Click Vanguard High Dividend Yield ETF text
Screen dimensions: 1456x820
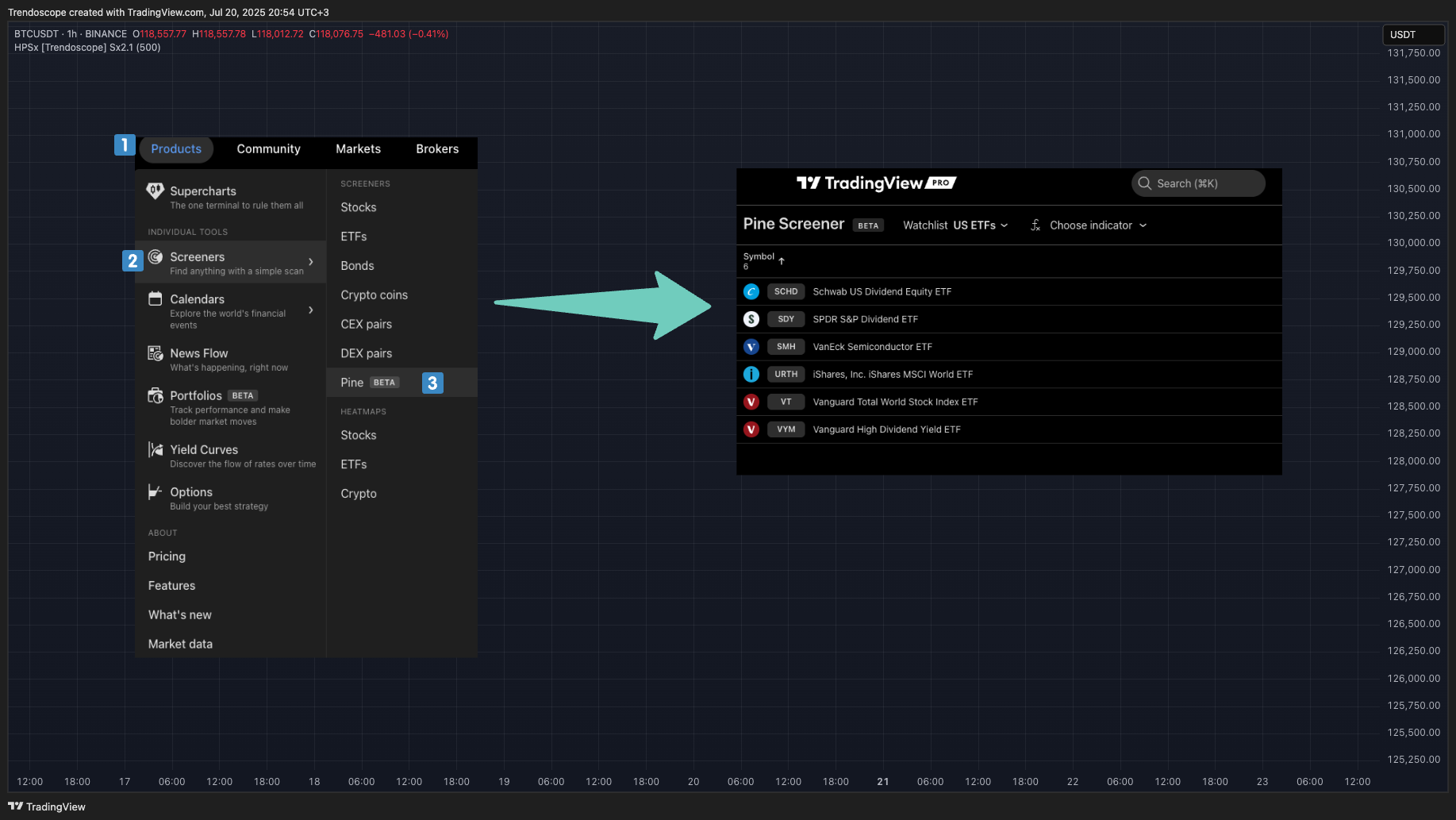887,429
